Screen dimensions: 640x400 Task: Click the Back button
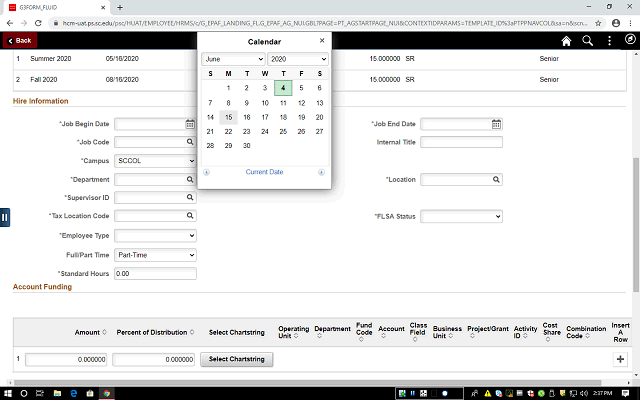20,40
